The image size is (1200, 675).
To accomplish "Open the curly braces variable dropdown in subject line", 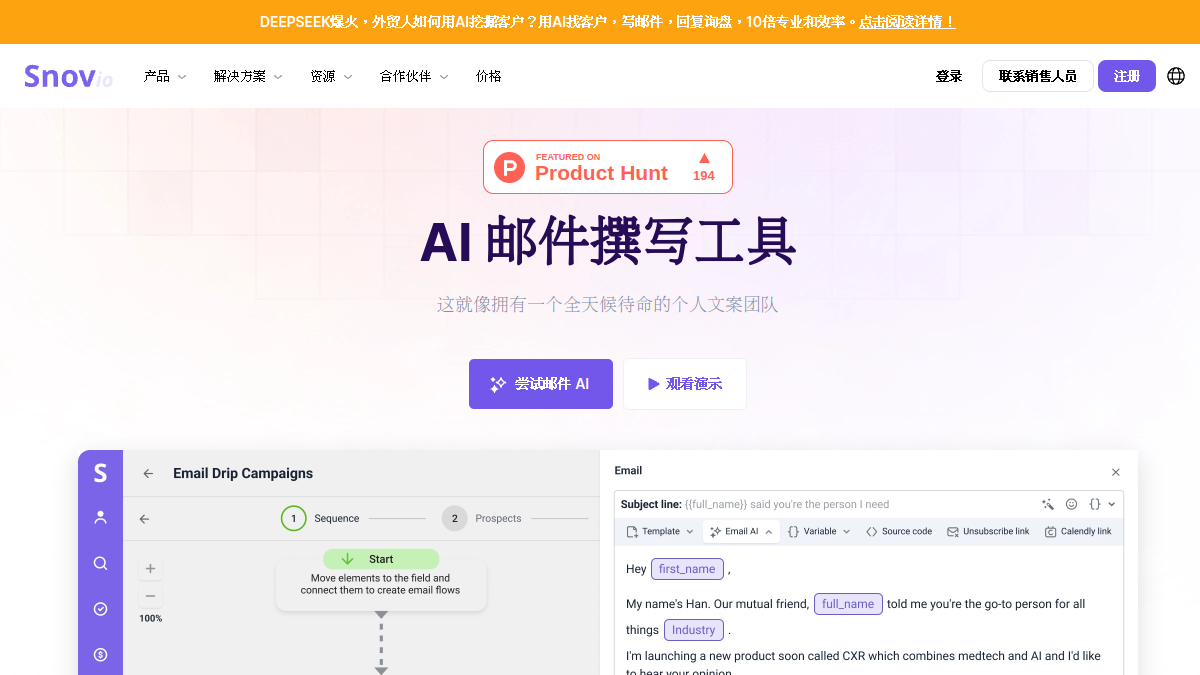I will [1101, 505].
